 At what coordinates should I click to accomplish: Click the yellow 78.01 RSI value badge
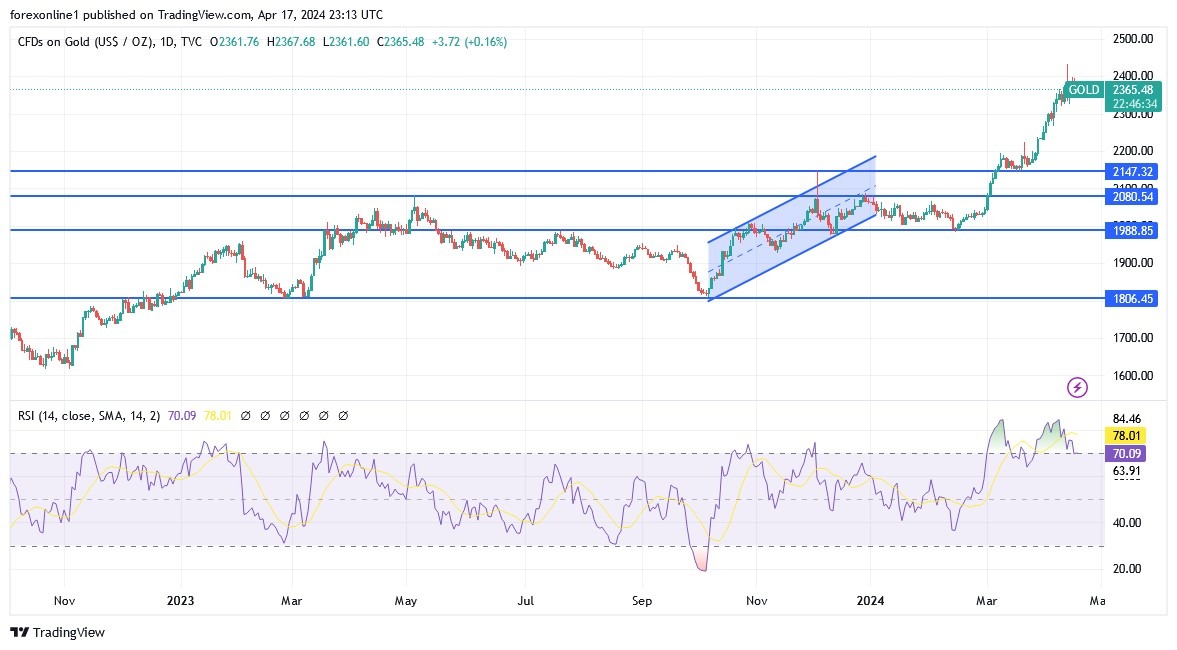click(x=1125, y=435)
